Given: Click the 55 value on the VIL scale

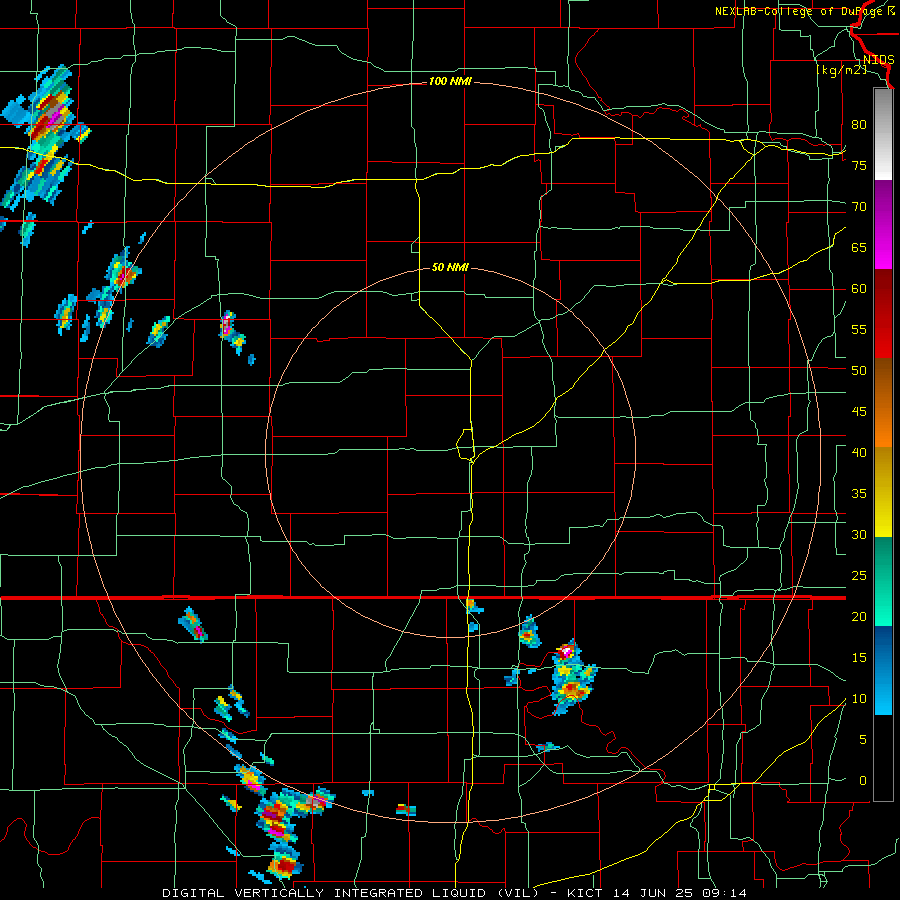Looking at the screenshot, I should (859, 329).
